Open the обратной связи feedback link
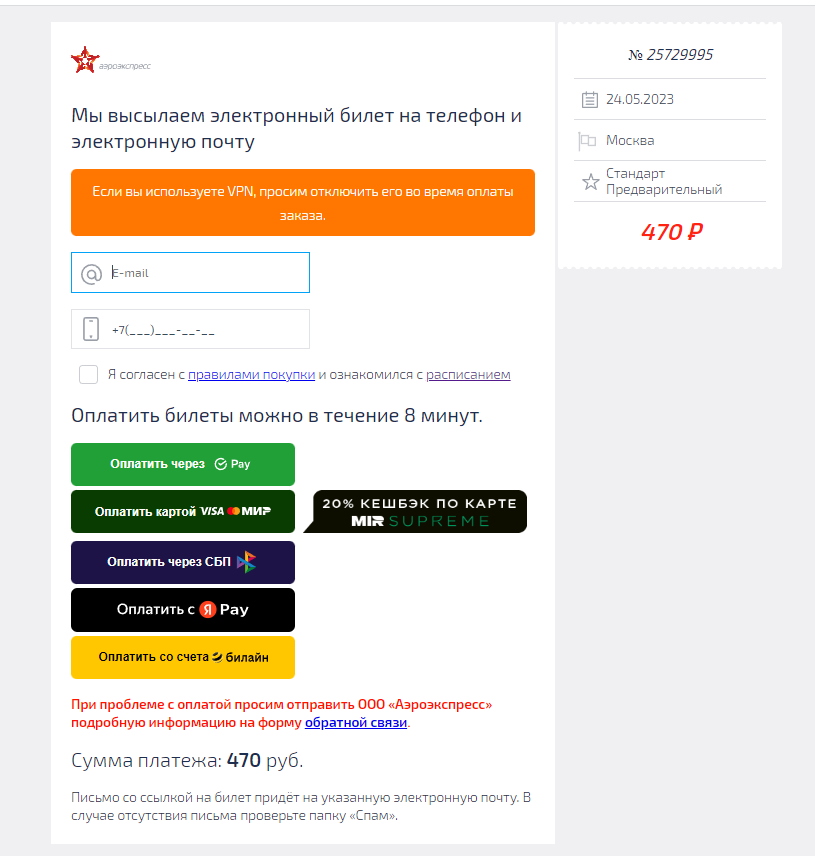 coord(356,722)
